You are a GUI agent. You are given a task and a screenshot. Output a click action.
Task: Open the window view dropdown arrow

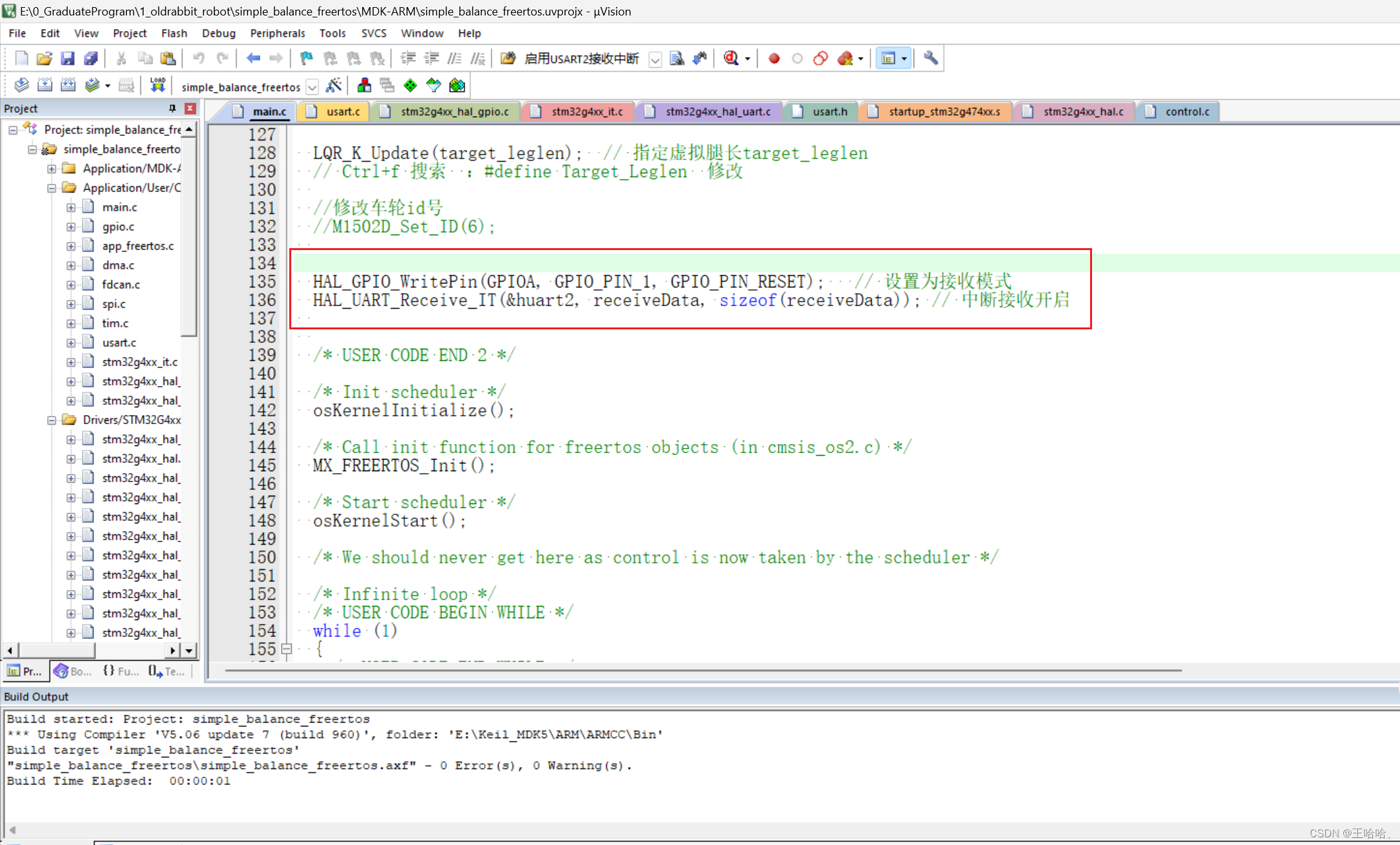tap(905, 59)
